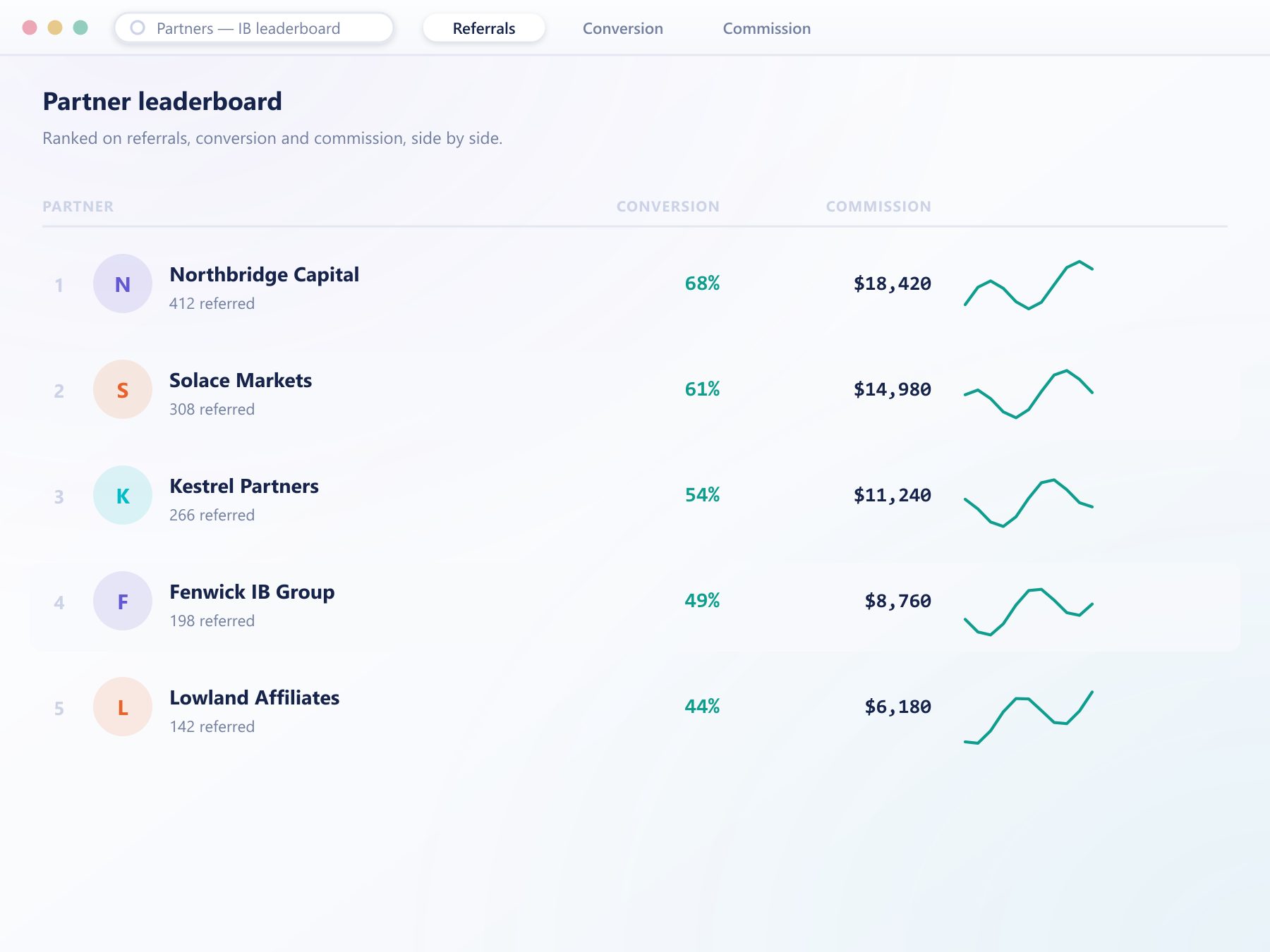Screen dimensions: 1270x952
Task: Click the $14,980 commission amount
Action: [x=893, y=389]
